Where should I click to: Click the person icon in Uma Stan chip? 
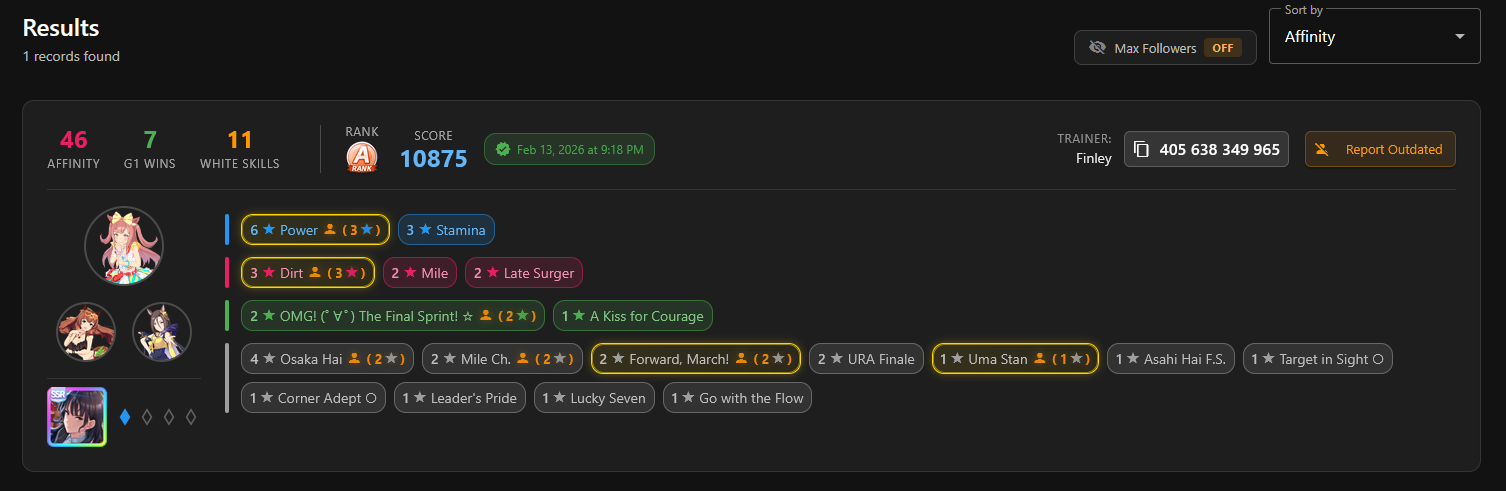tap(1040, 358)
